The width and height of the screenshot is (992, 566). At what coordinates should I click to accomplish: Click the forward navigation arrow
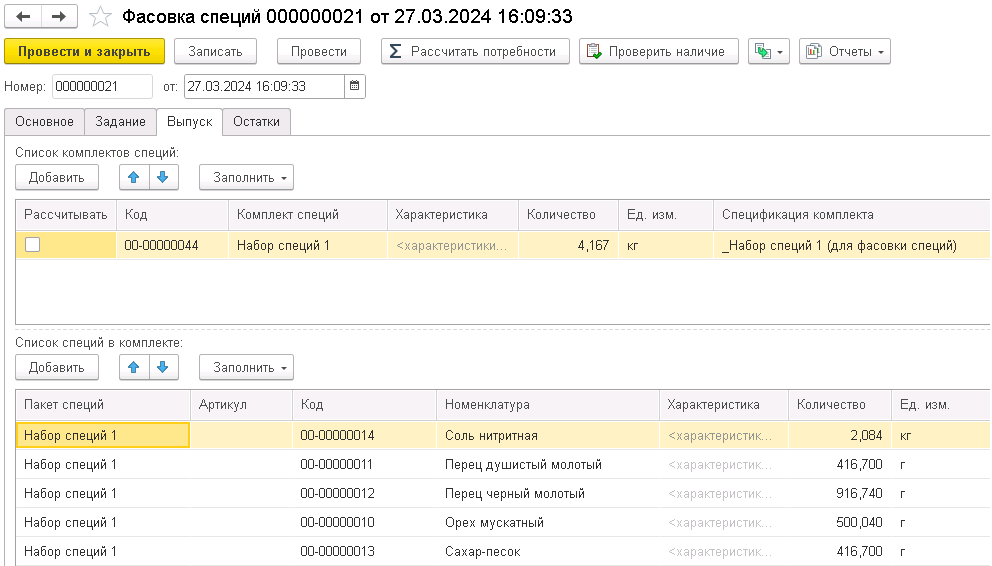point(58,17)
